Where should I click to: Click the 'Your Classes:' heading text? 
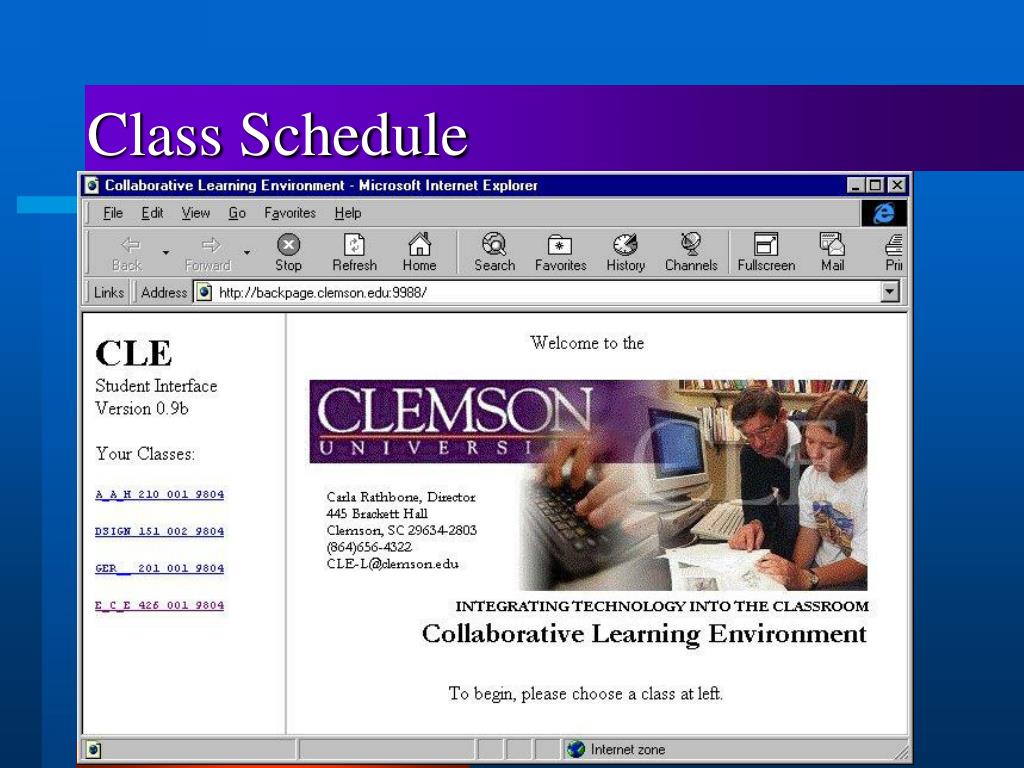145,454
